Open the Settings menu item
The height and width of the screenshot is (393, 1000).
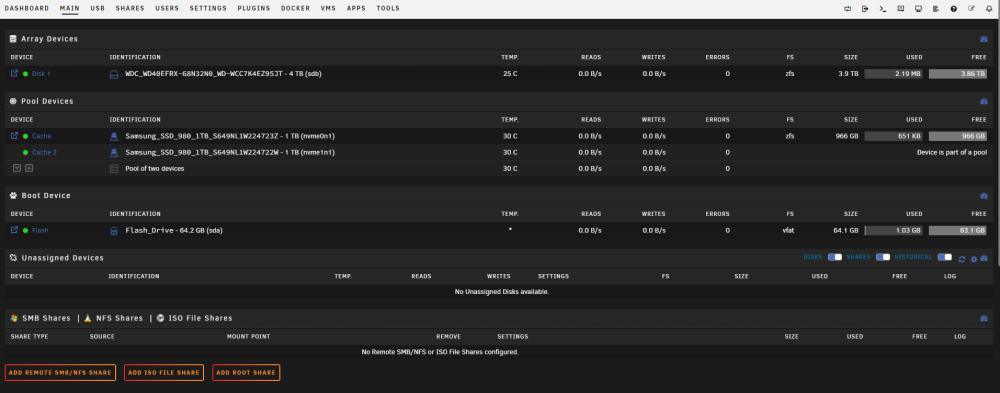208,8
